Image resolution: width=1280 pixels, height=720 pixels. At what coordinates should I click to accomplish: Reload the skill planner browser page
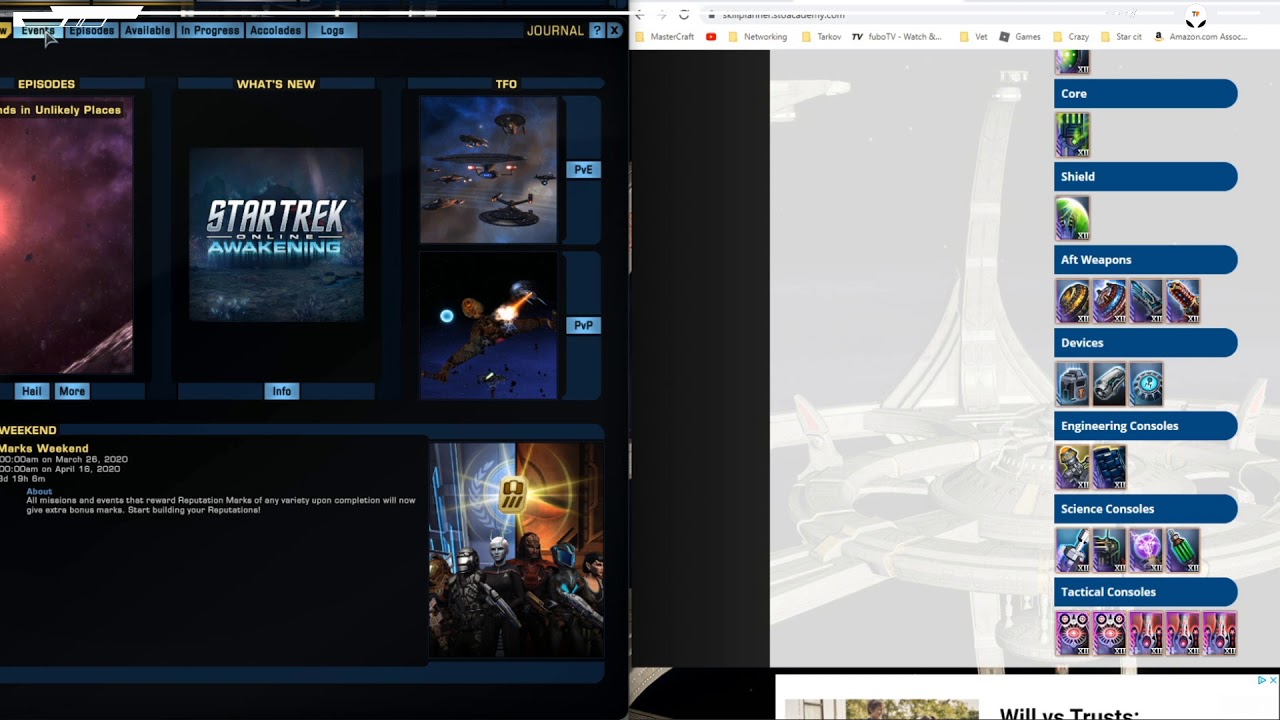coord(684,14)
